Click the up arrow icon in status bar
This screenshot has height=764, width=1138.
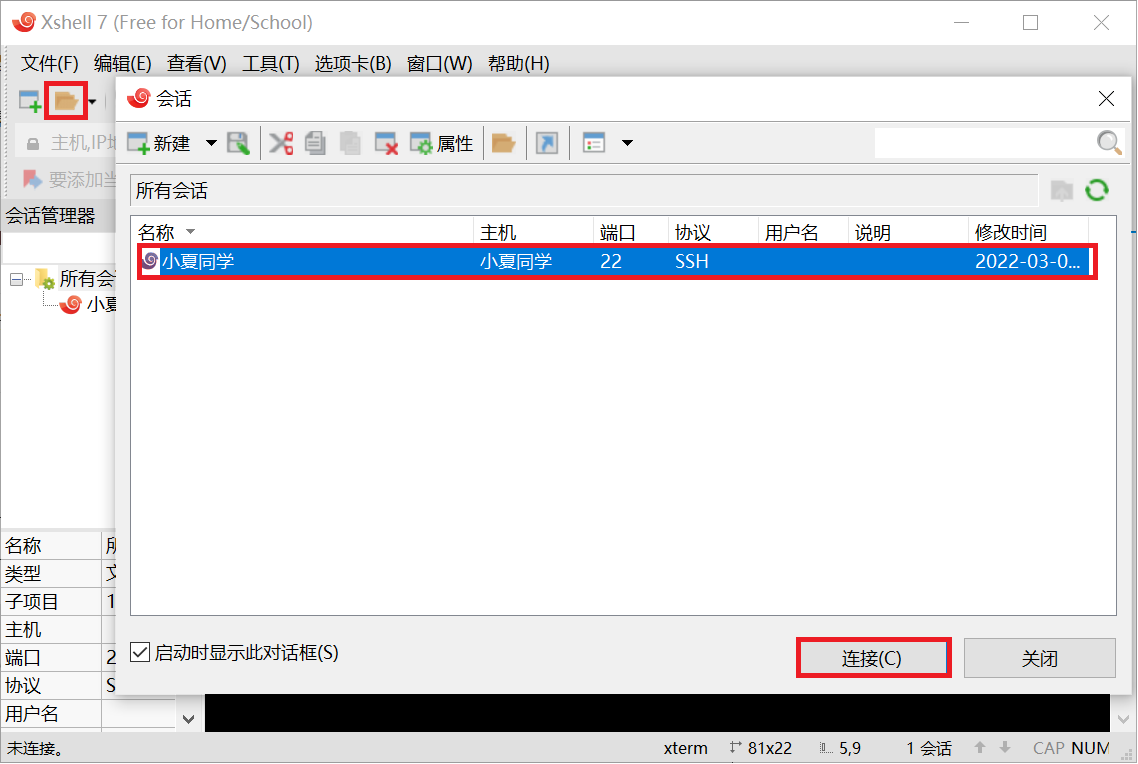[x=980, y=747]
